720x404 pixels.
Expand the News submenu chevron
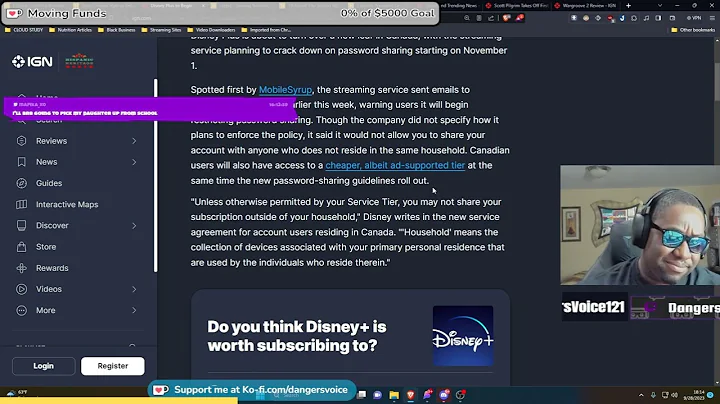[x=134, y=162]
